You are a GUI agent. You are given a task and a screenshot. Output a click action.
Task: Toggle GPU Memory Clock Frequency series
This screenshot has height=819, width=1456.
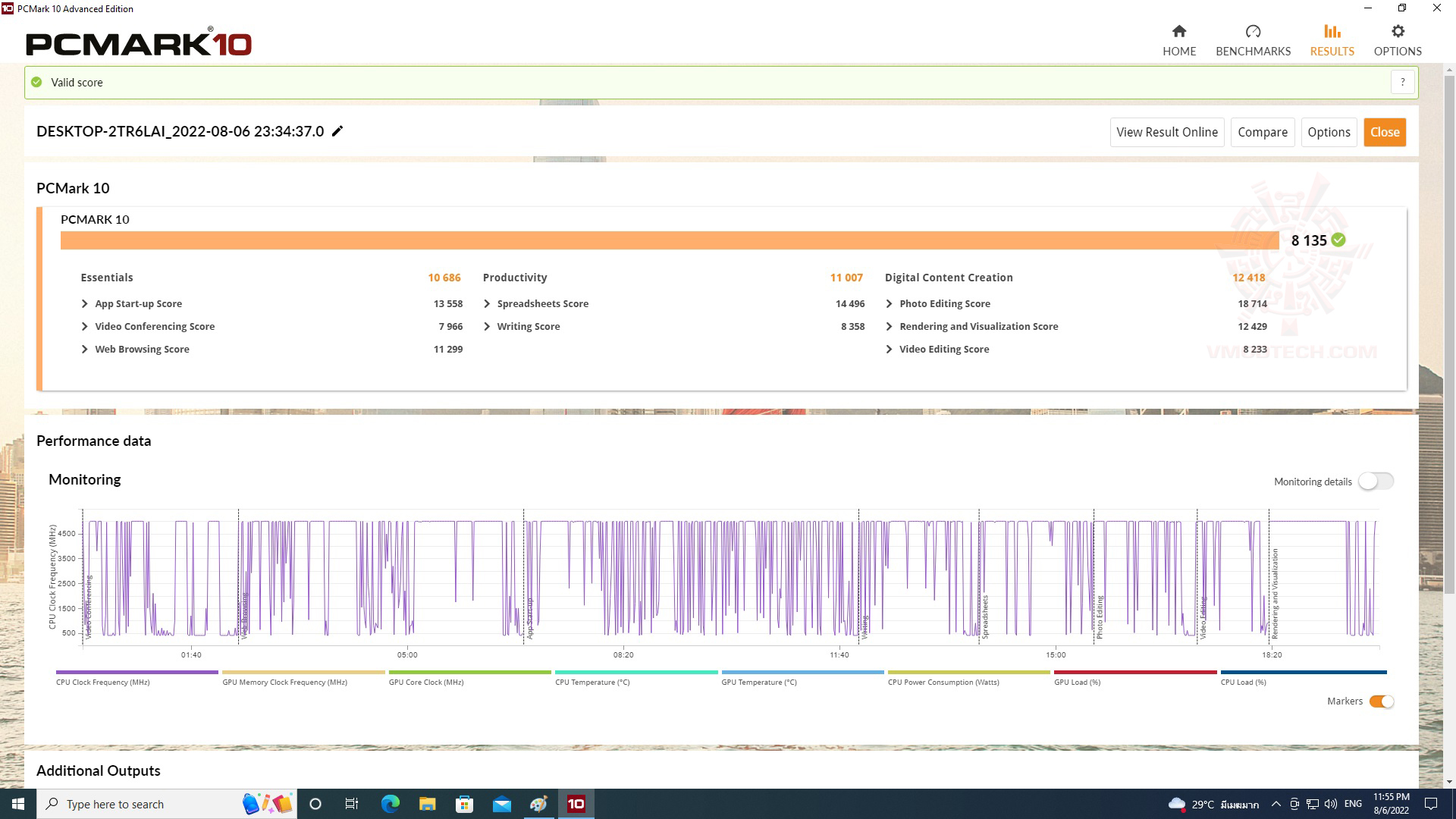point(303,677)
